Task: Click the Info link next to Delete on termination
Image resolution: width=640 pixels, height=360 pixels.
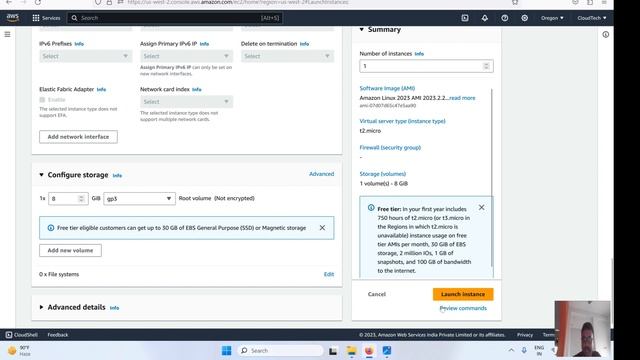Action: pos(304,44)
